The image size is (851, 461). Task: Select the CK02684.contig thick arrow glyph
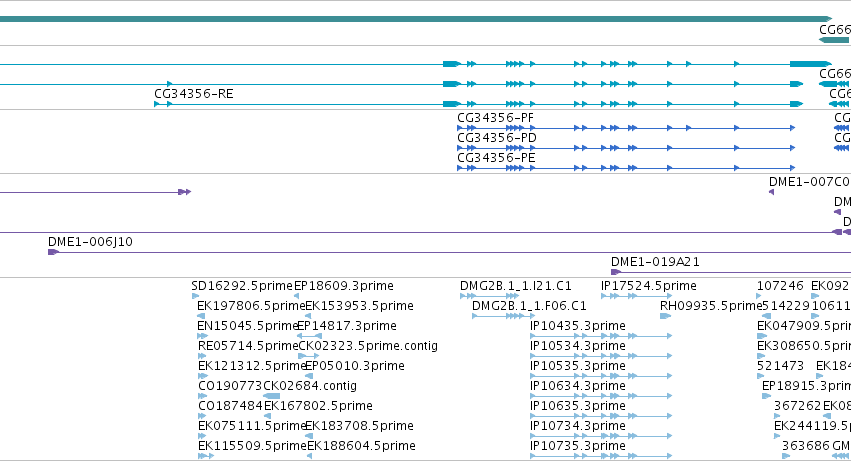(272, 396)
